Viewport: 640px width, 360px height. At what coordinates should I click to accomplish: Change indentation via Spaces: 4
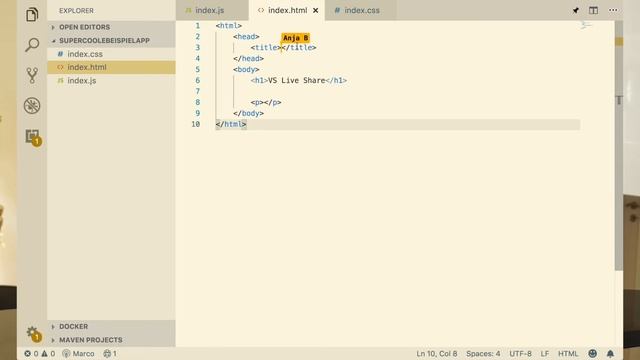pos(483,353)
